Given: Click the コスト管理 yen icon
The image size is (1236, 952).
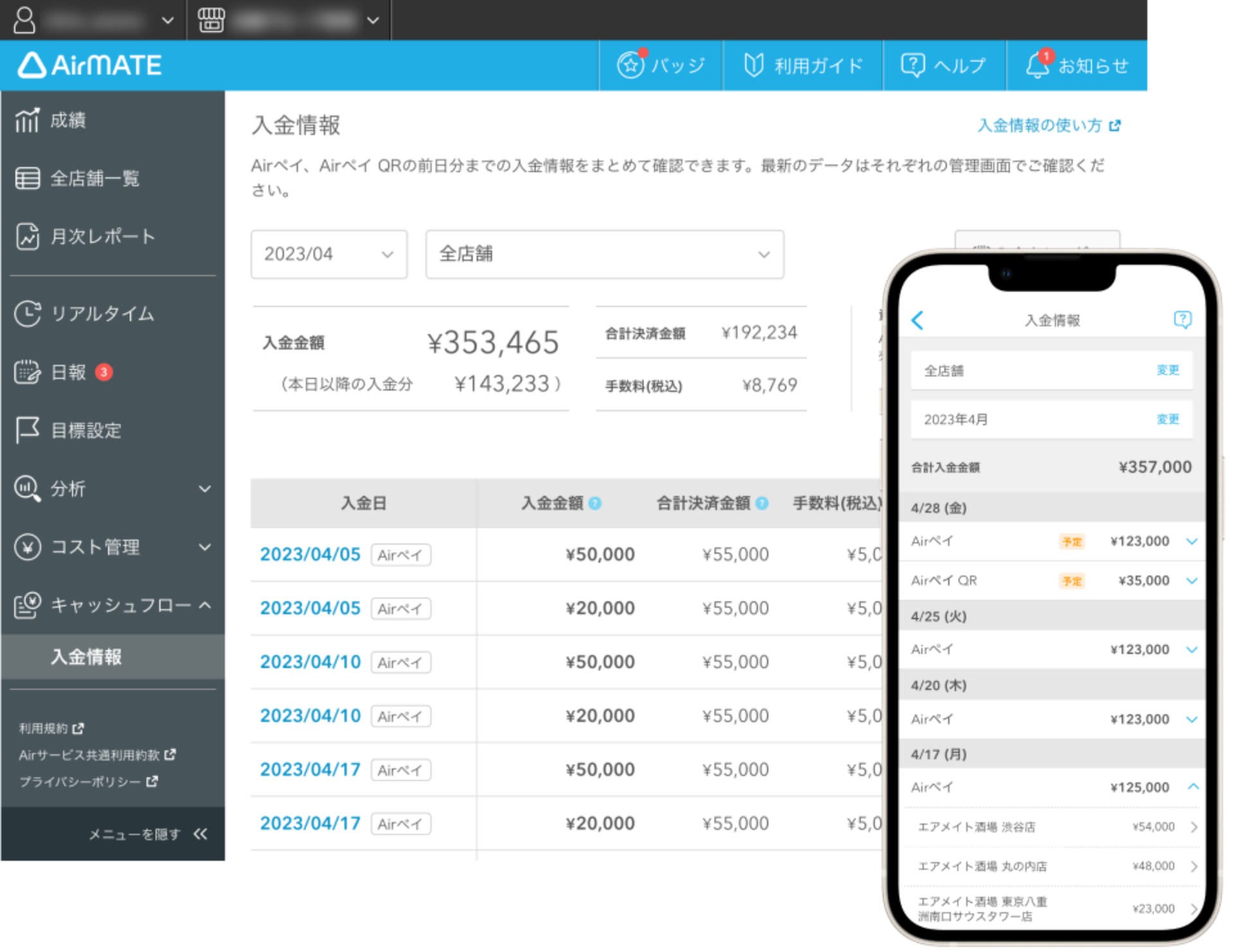Looking at the screenshot, I should click(x=28, y=547).
